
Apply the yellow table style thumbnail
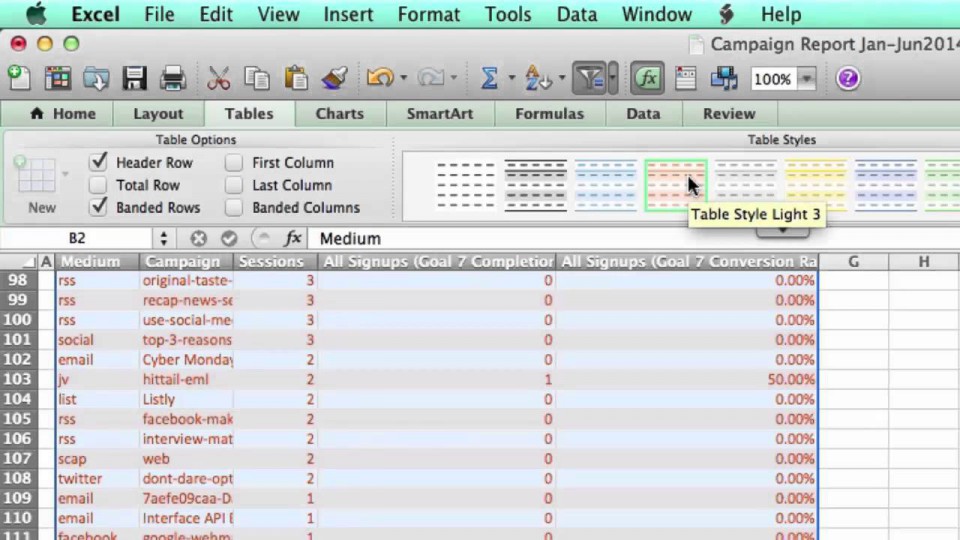[x=816, y=184]
